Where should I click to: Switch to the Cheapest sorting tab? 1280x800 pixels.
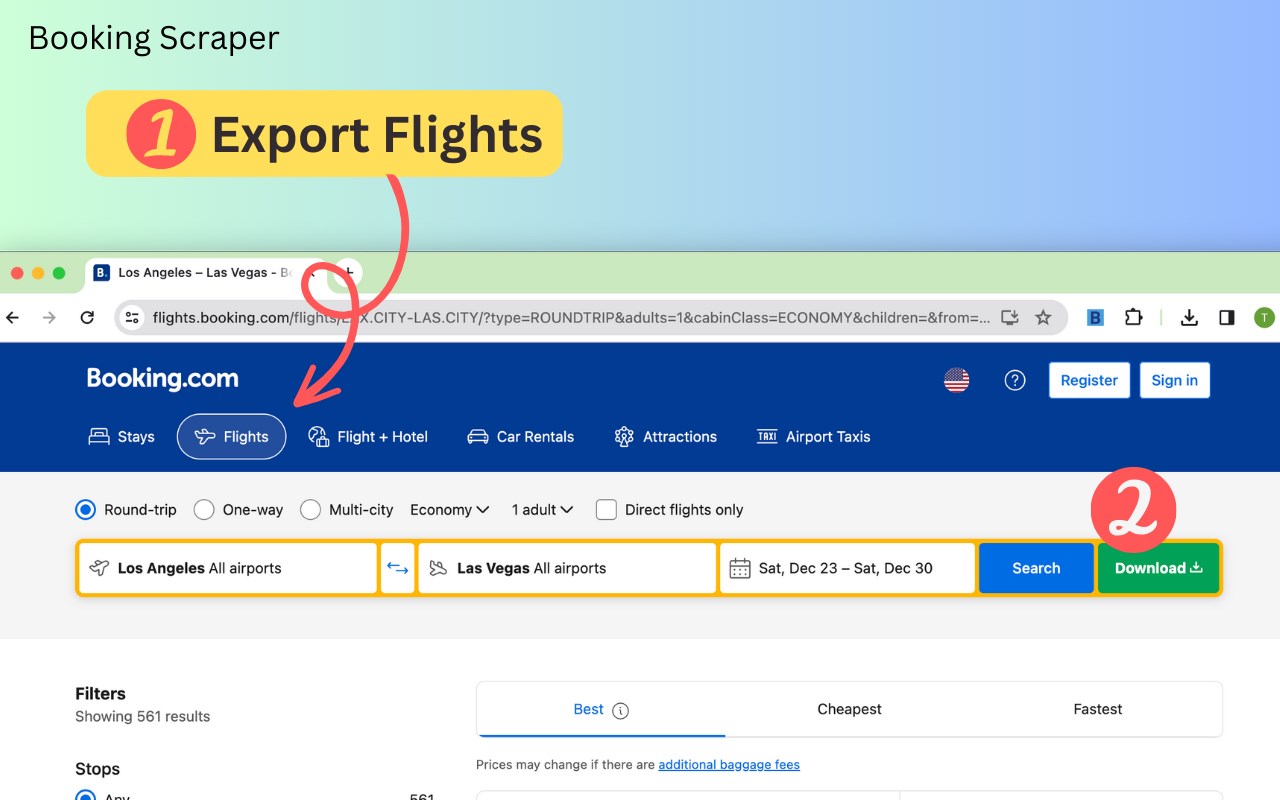click(x=850, y=710)
